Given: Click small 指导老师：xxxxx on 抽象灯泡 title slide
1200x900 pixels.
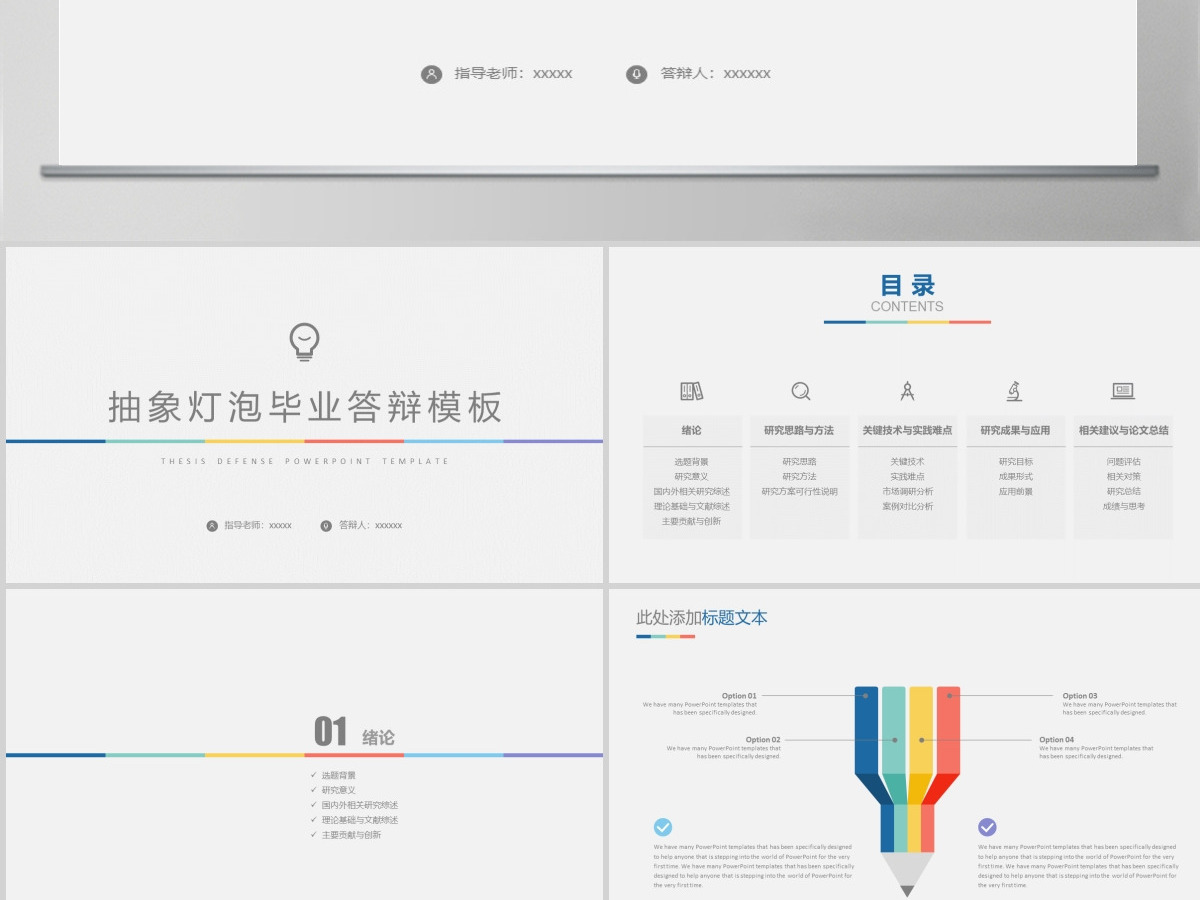Looking at the screenshot, I should (x=258, y=526).
